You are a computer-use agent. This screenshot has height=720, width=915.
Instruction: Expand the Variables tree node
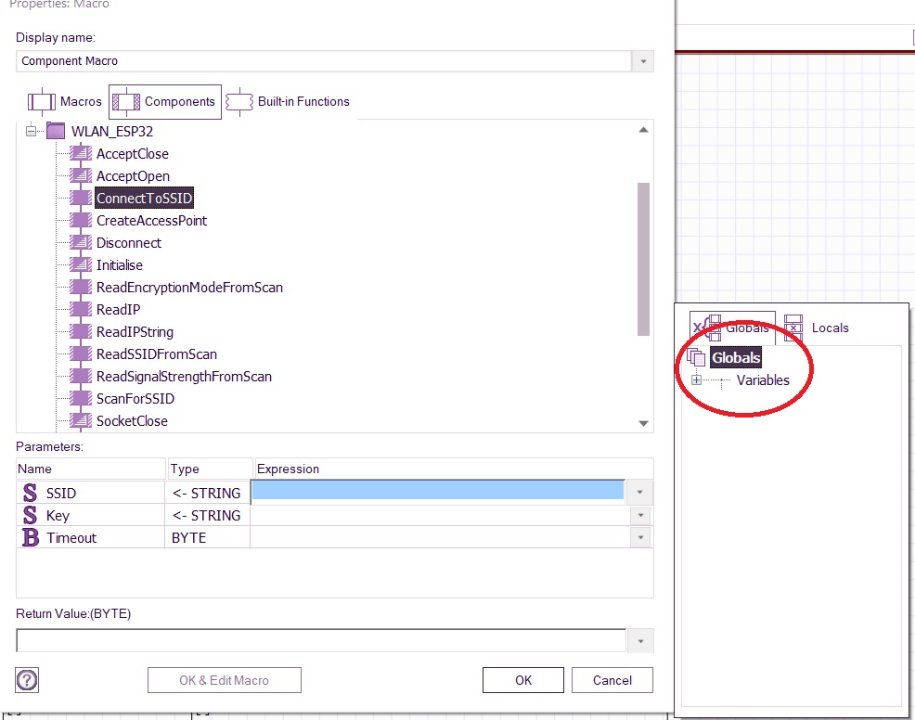[697, 380]
